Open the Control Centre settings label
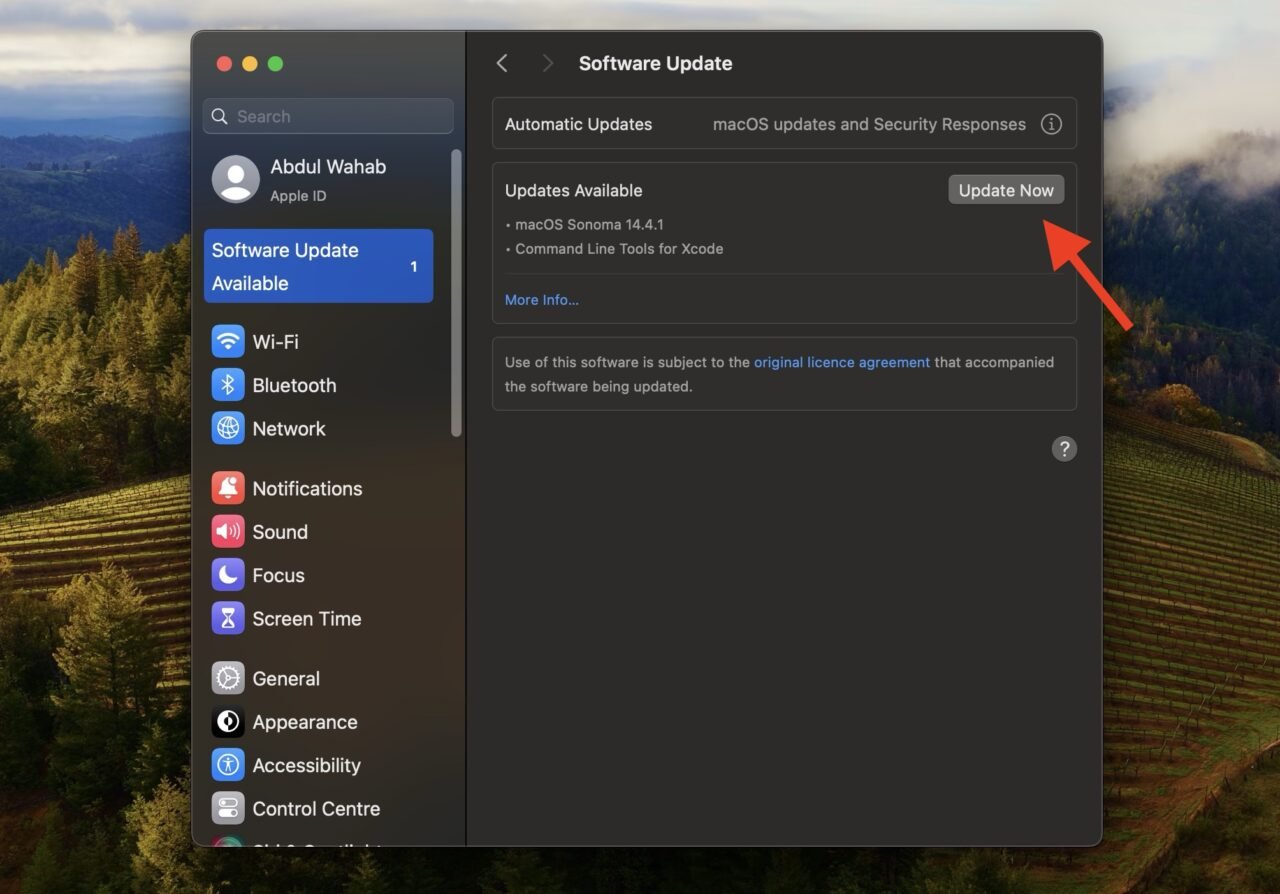Viewport: 1280px width, 894px height. [x=316, y=808]
